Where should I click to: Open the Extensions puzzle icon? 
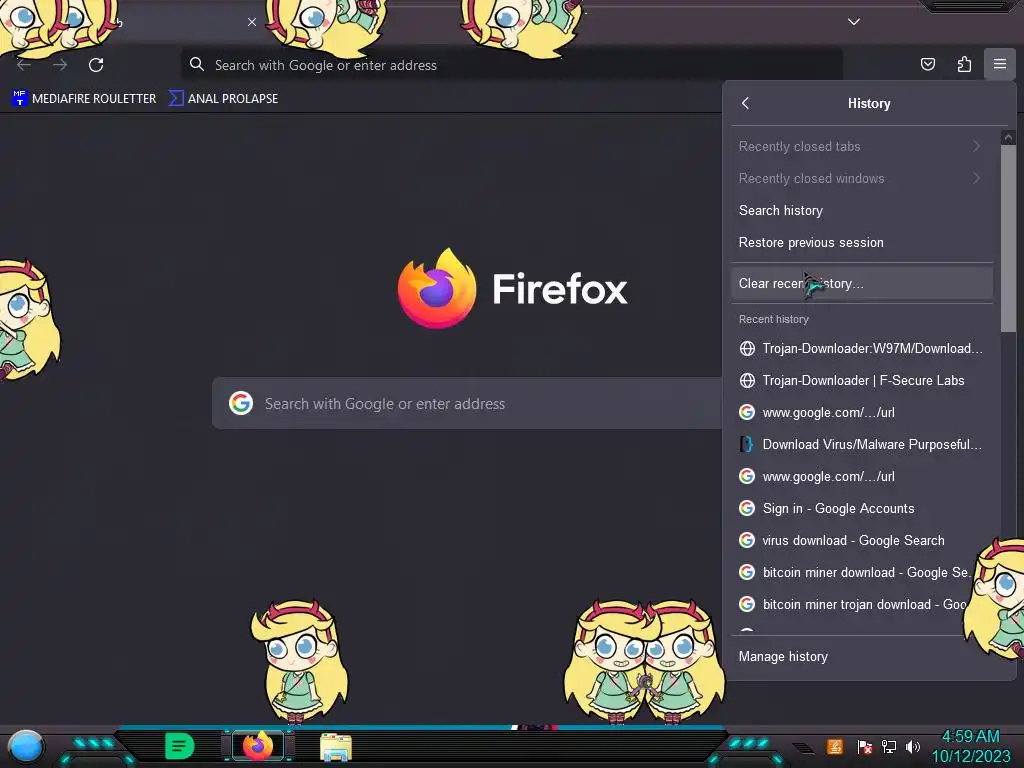[964, 64]
